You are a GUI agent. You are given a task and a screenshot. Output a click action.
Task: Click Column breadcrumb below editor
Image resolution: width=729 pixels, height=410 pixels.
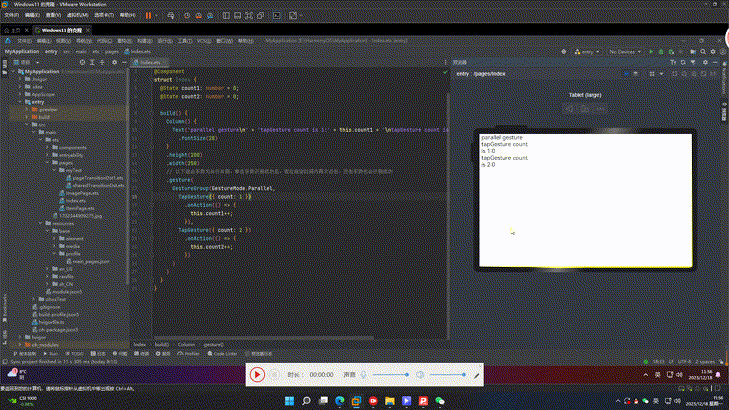[x=186, y=344]
